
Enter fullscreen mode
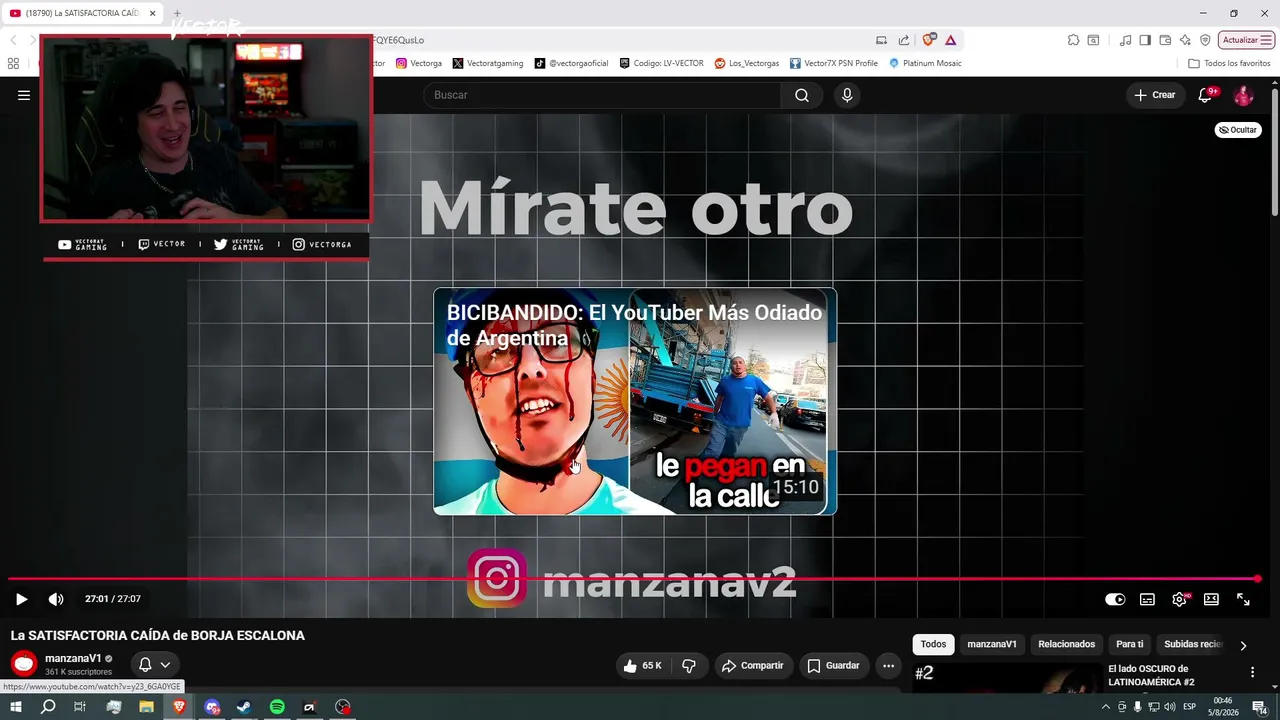[1243, 599]
